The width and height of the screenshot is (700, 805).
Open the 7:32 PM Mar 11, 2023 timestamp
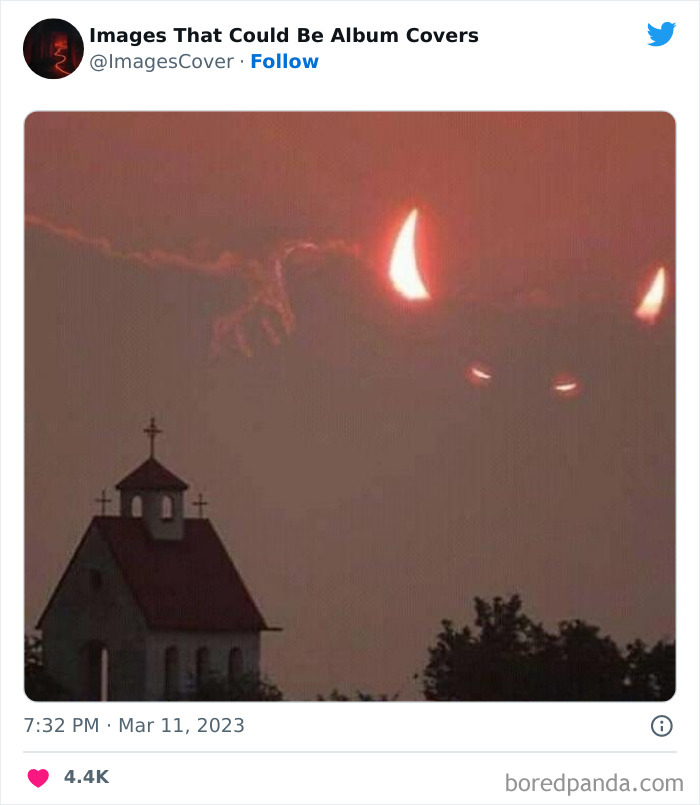[134, 725]
